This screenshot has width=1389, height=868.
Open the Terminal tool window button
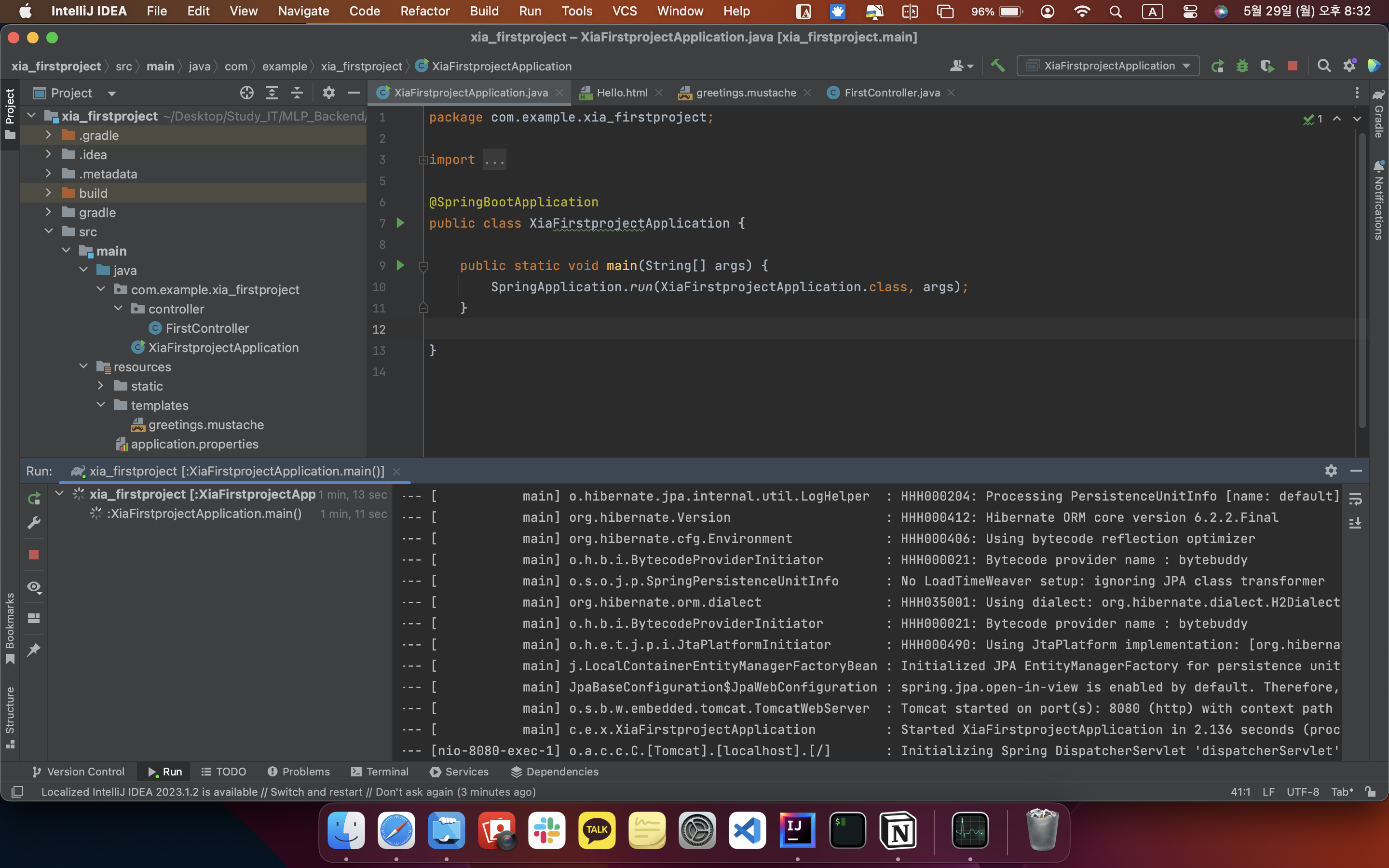coord(380,772)
